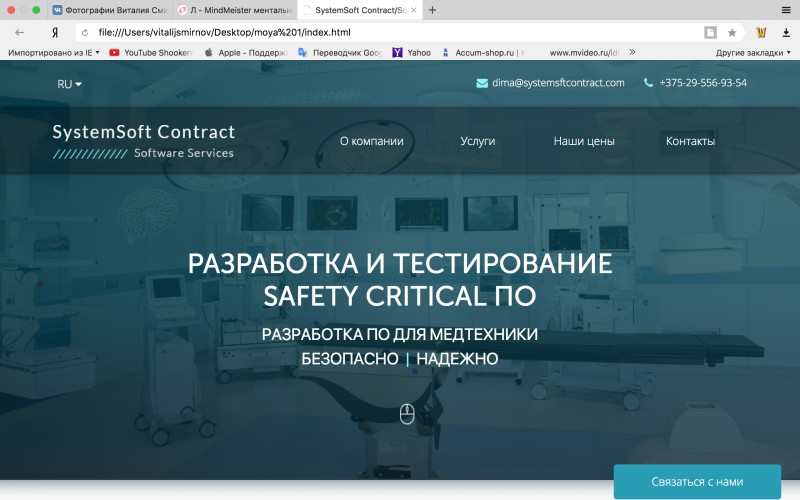
Task: Open a new tab with the plus icon
Action: pos(432,10)
